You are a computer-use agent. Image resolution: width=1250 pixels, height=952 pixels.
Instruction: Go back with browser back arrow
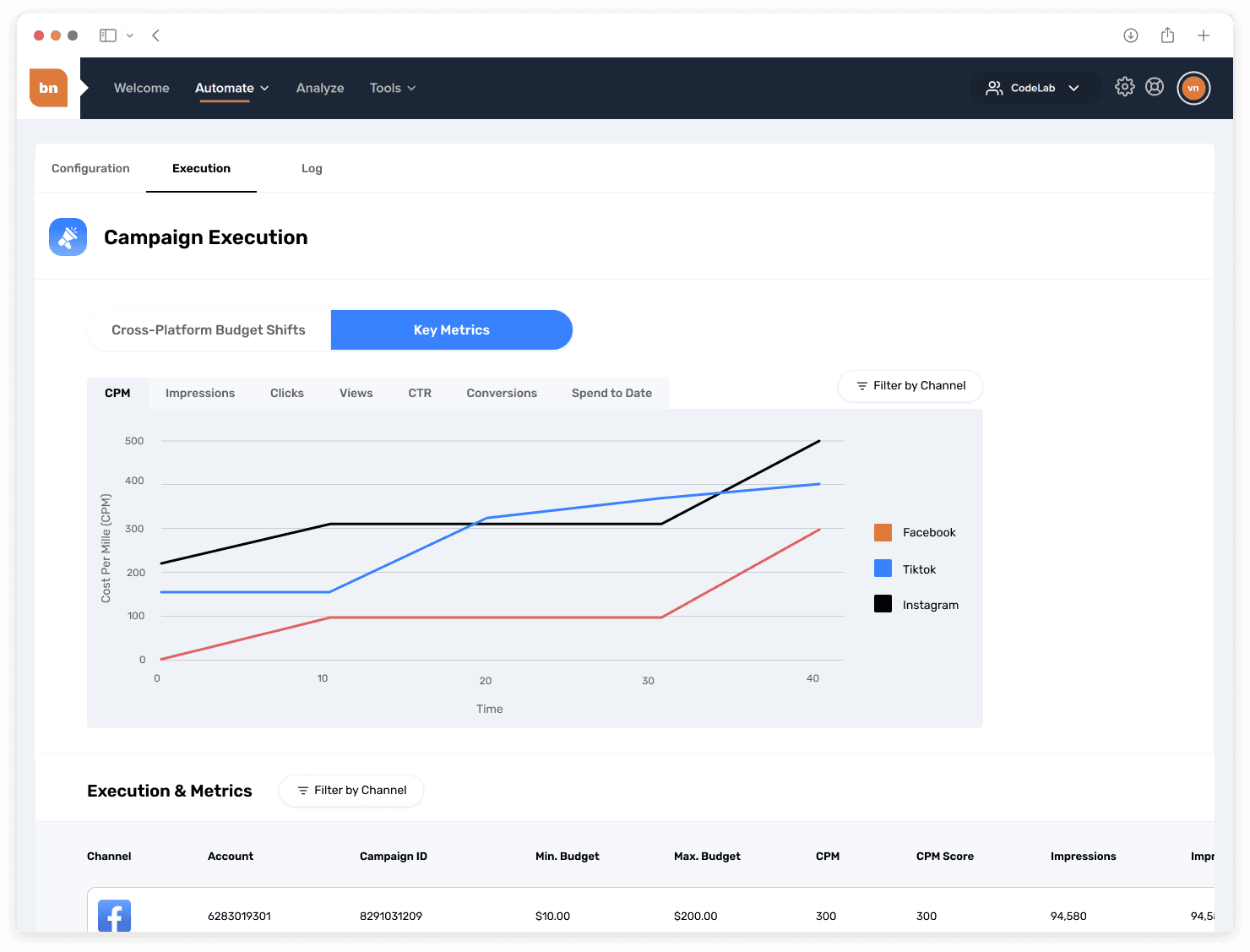click(156, 35)
